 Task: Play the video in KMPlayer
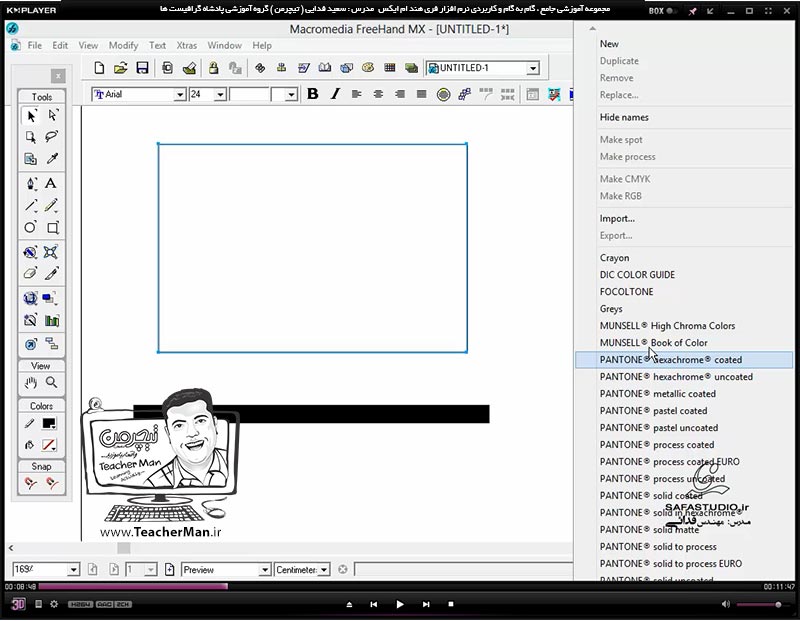(399, 604)
